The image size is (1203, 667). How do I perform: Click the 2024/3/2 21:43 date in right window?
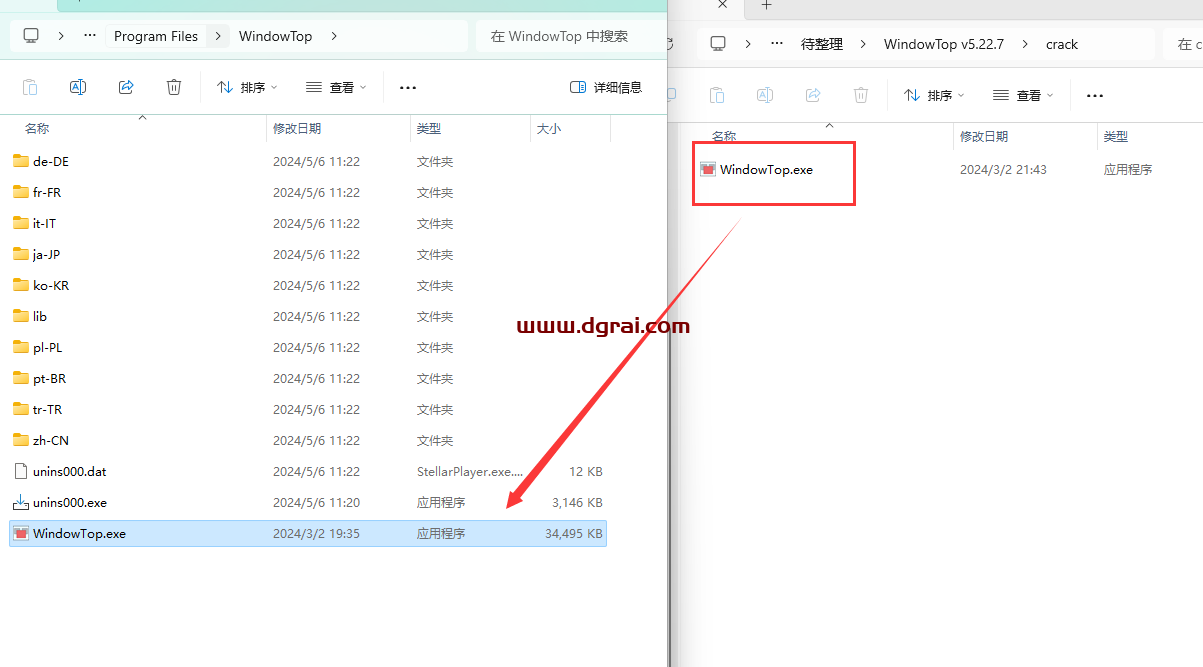1003,169
